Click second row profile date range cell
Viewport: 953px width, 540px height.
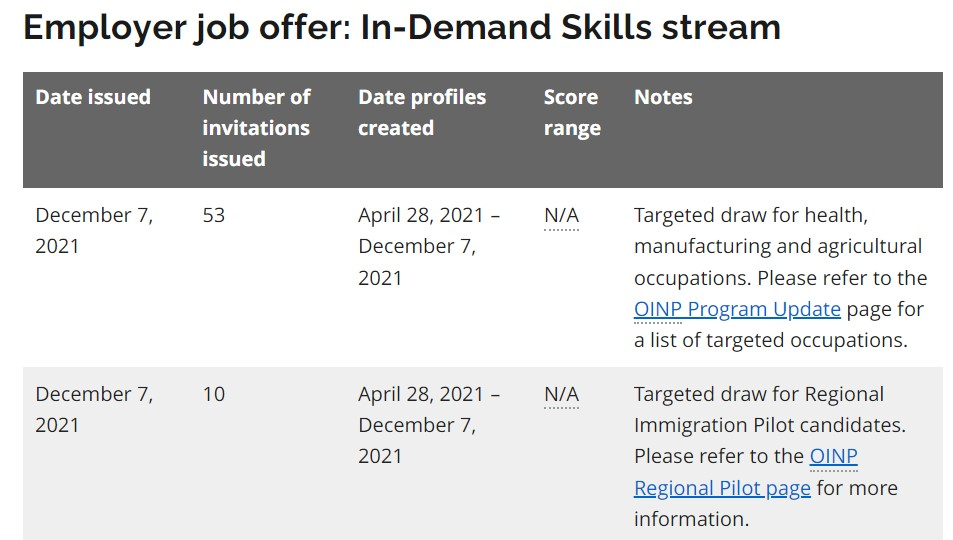tap(429, 426)
